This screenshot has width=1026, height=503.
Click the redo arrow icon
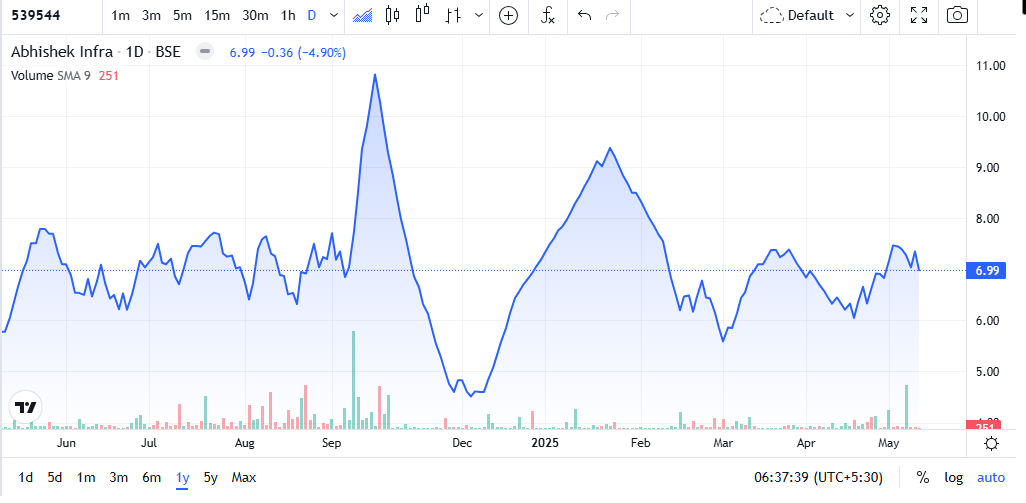612,16
